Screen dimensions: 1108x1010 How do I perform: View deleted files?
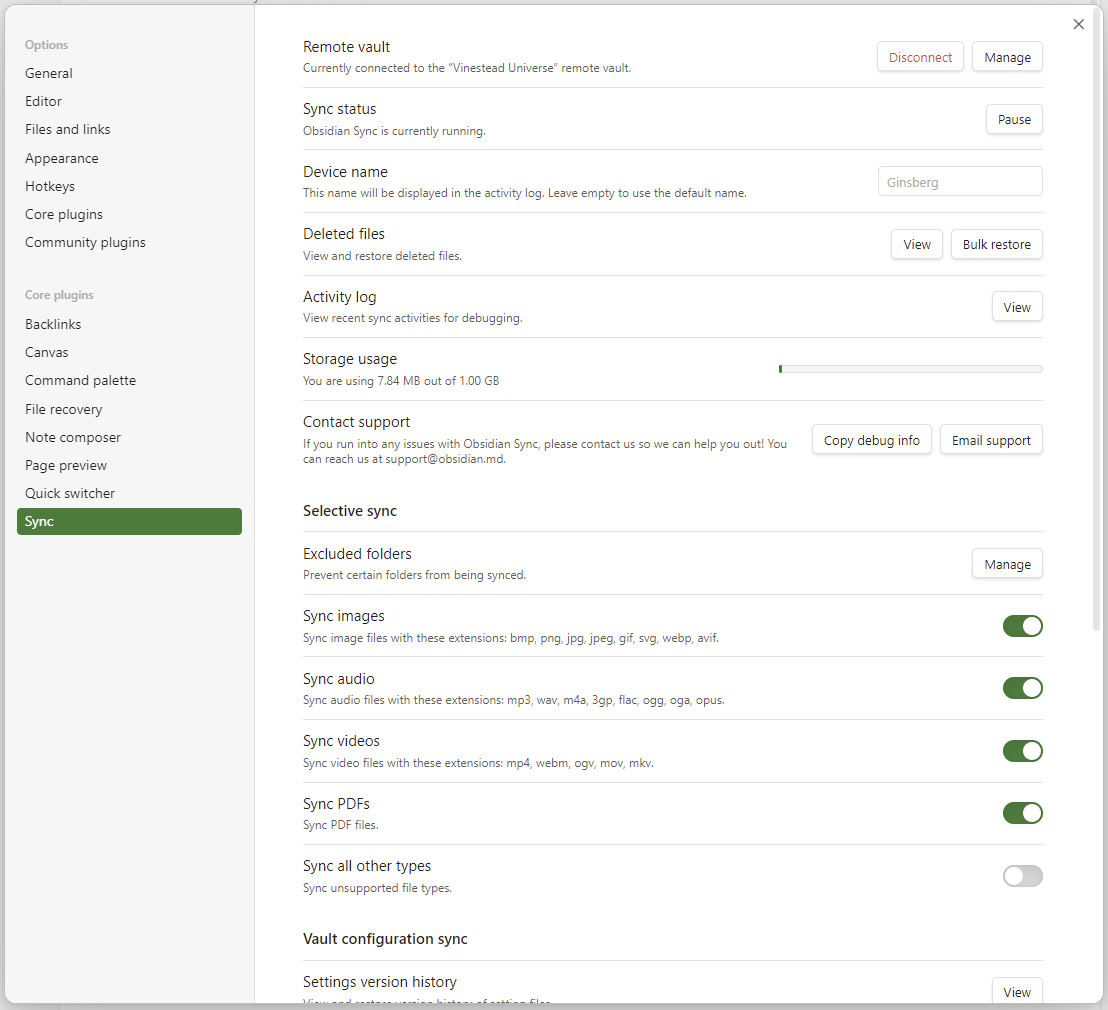click(x=917, y=245)
